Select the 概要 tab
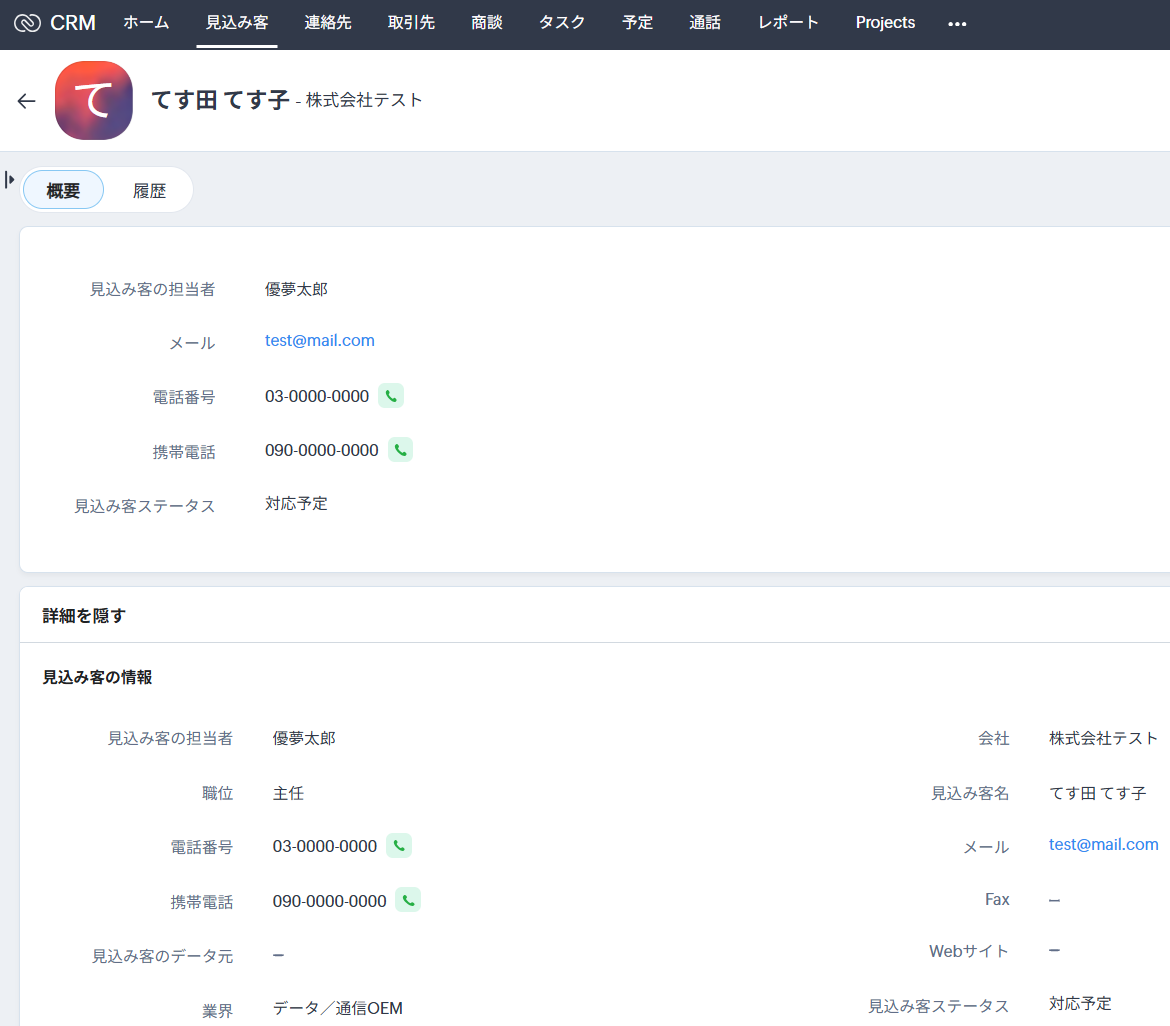This screenshot has width=1170, height=1026. pos(63,190)
